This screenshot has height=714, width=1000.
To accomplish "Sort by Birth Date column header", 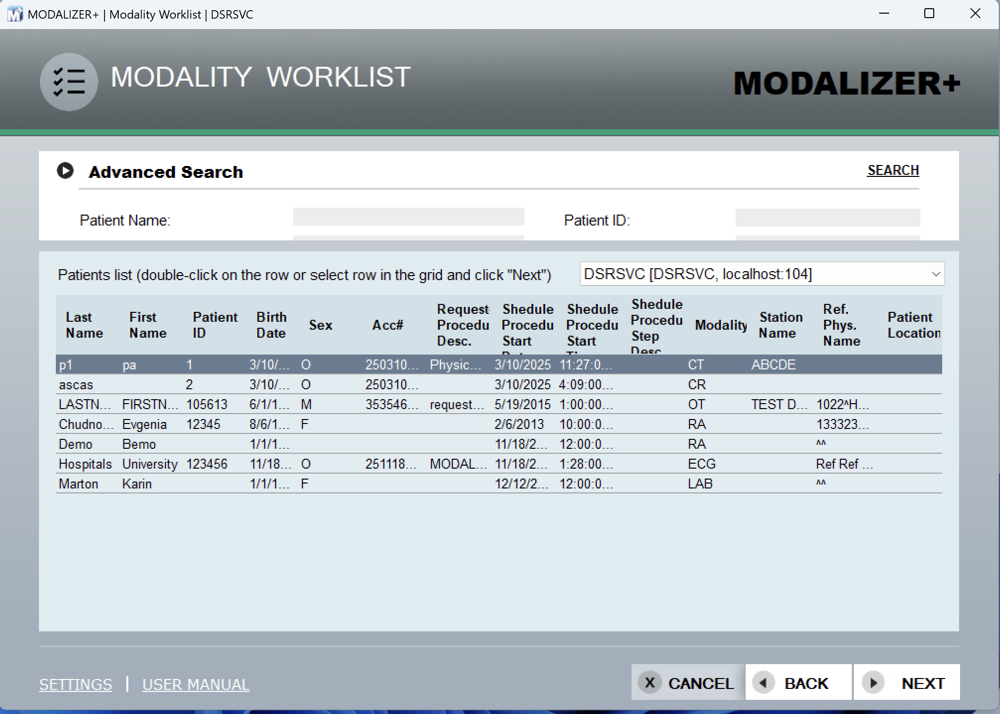I will coord(271,325).
